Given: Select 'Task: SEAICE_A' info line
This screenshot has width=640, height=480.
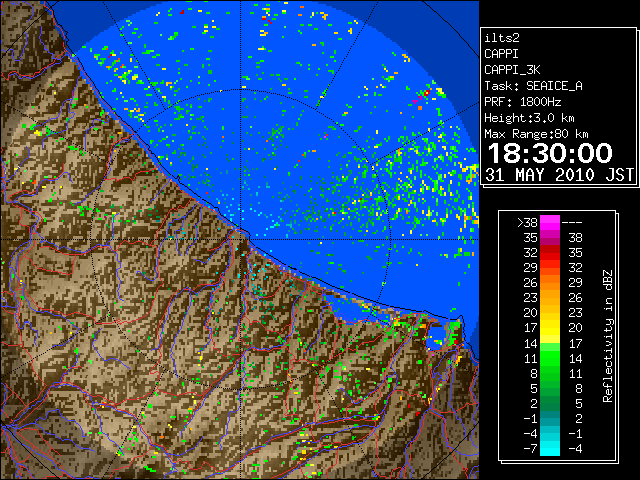Looking at the screenshot, I should [533, 86].
